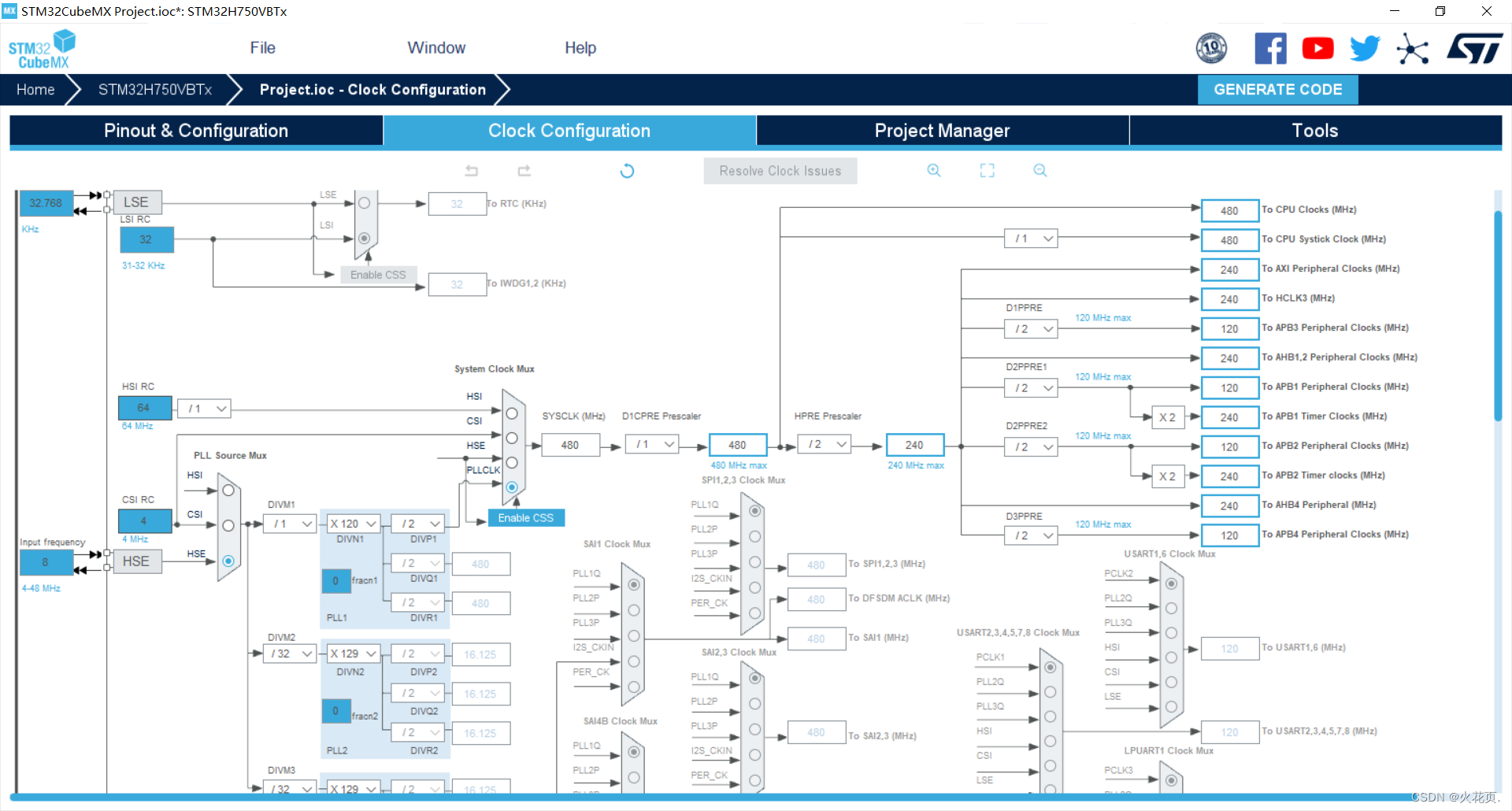Open the D2PPRE1 /2 dropdown
1512x811 pixels.
(x=1031, y=388)
